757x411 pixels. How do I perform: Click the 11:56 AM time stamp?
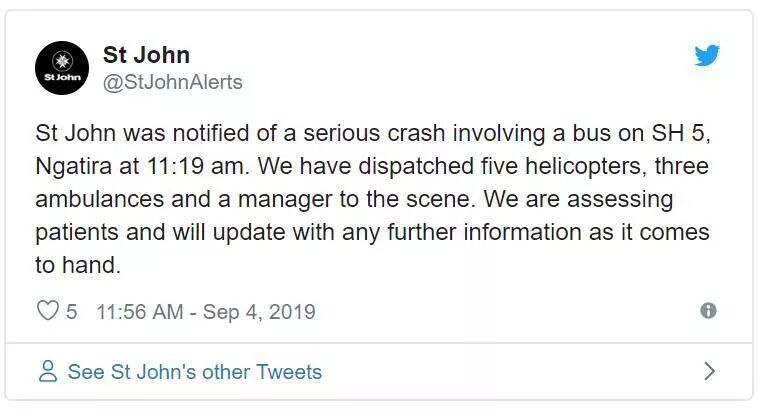pyautogui.click(x=139, y=312)
